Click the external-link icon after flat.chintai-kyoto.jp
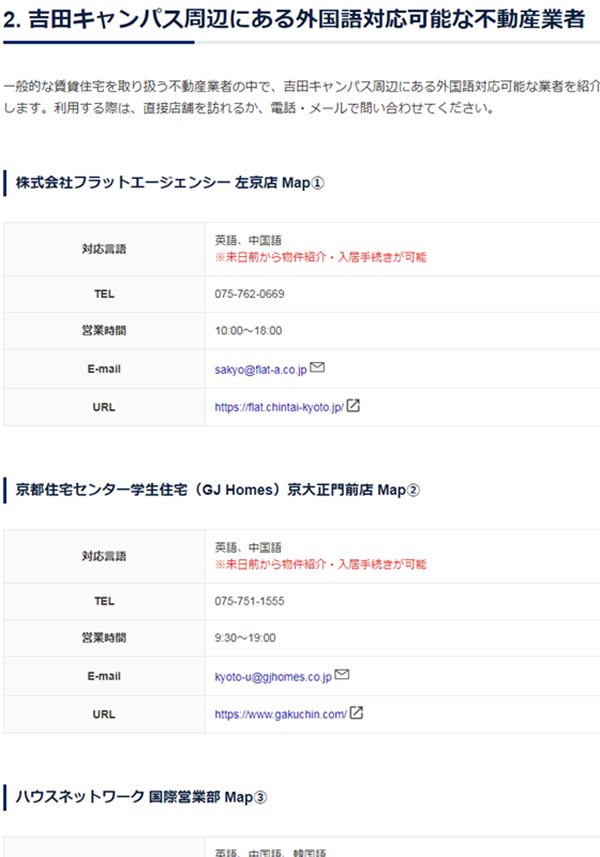Image resolution: width=600 pixels, height=857 pixels. (354, 406)
